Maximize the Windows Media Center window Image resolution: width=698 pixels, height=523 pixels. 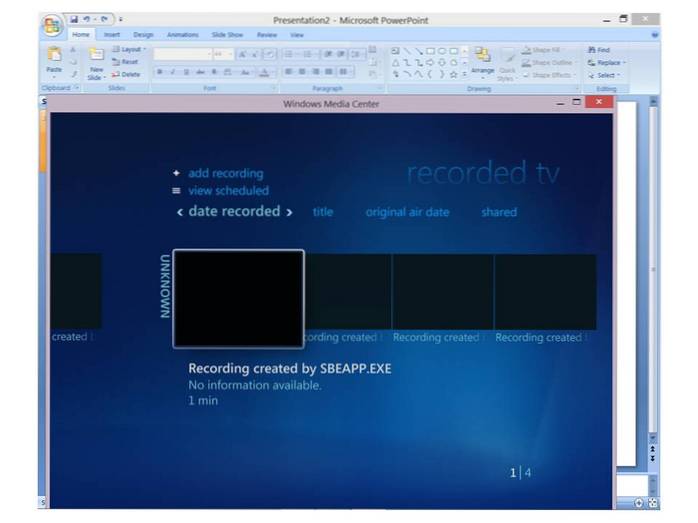coord(576,102)
